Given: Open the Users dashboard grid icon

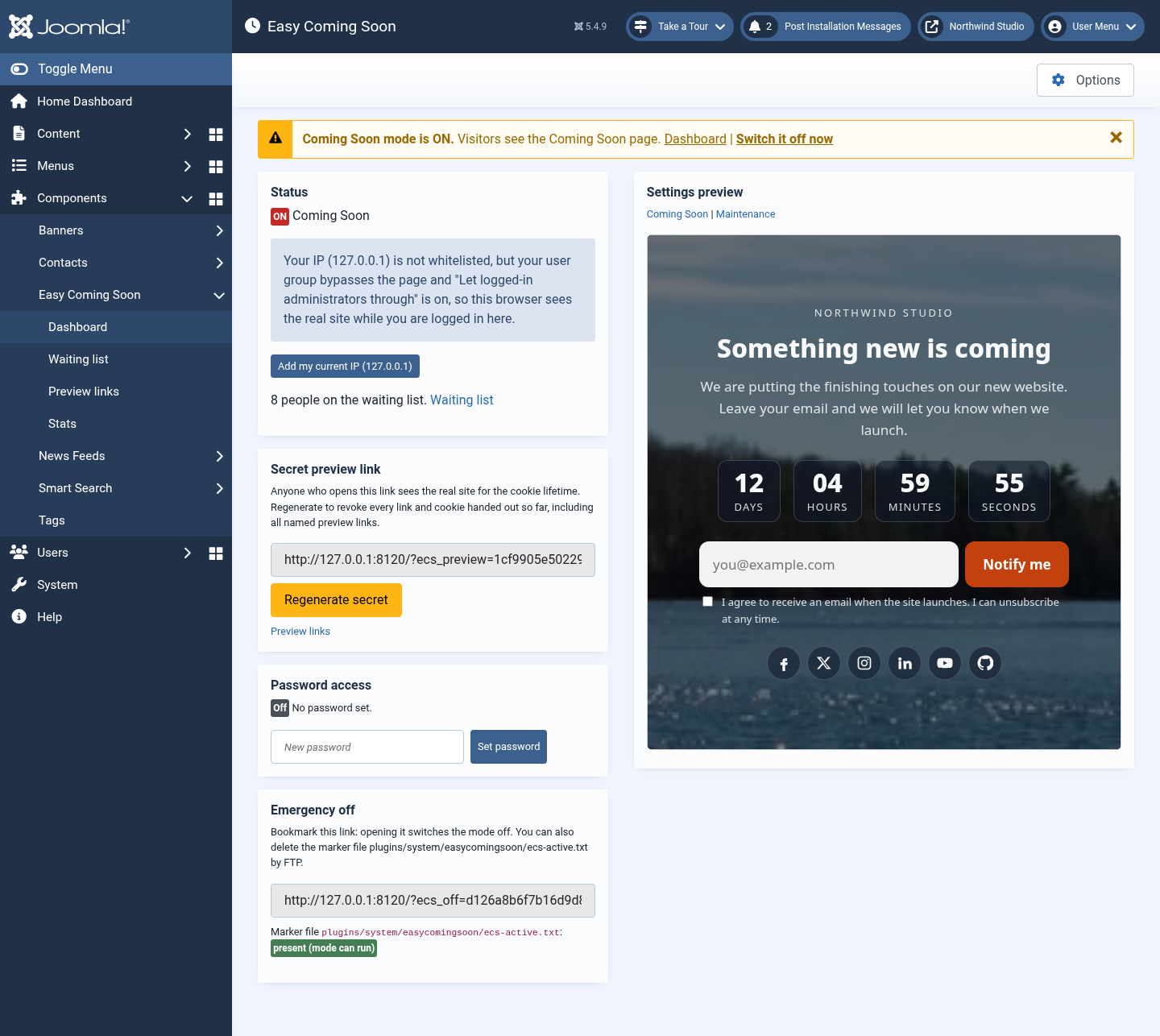Looking at the screenshot, I should [216, 553].
